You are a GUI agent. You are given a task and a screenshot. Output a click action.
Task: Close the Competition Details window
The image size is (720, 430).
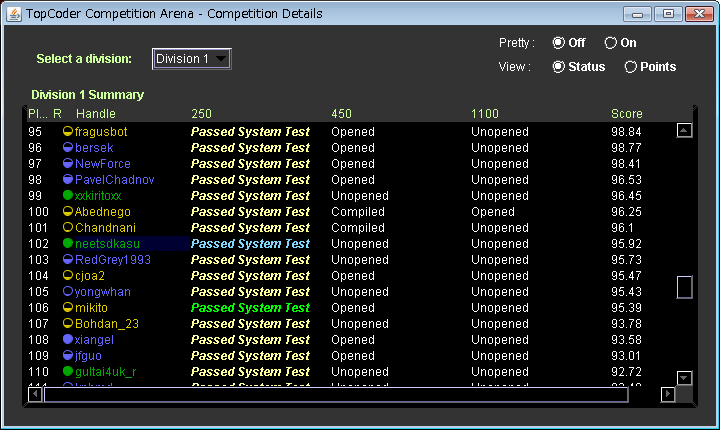pos(699,14)
